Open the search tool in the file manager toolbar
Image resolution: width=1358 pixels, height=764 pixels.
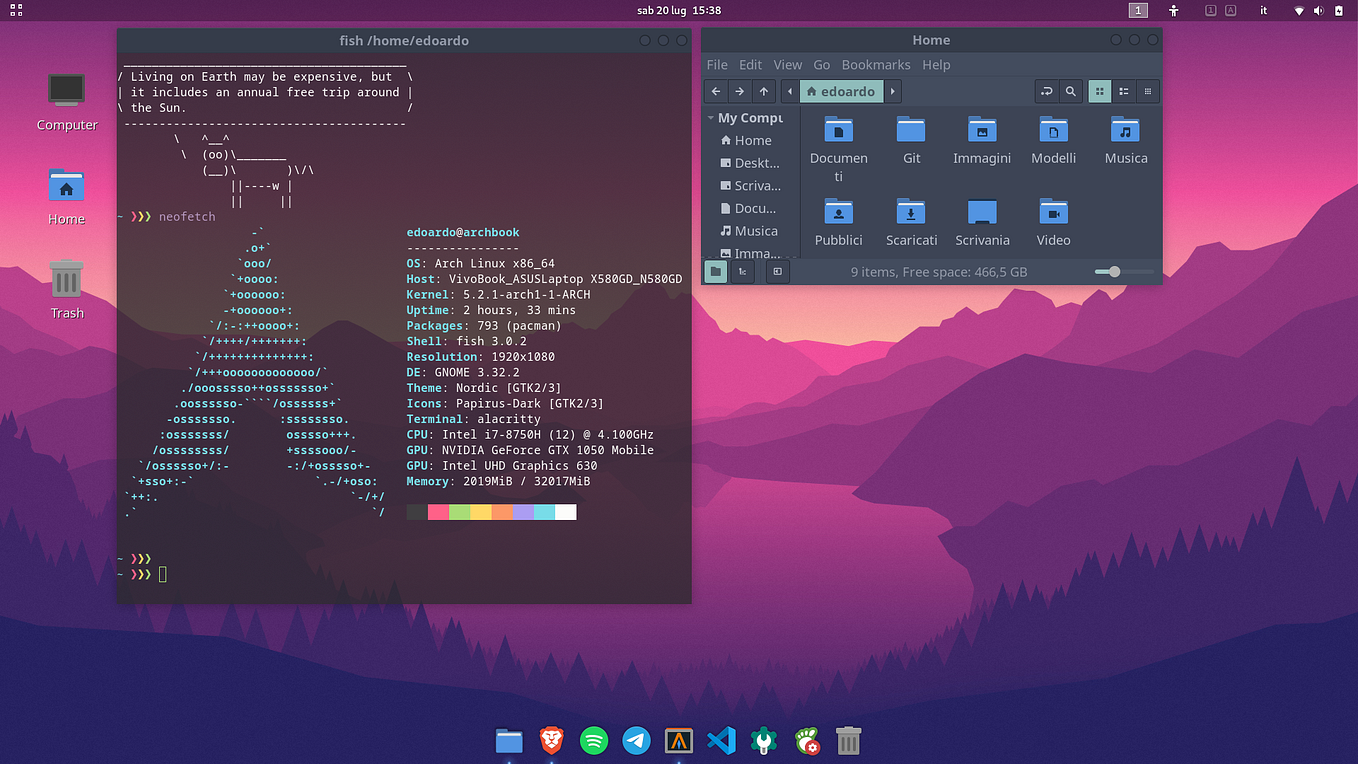pos(1070,91)
